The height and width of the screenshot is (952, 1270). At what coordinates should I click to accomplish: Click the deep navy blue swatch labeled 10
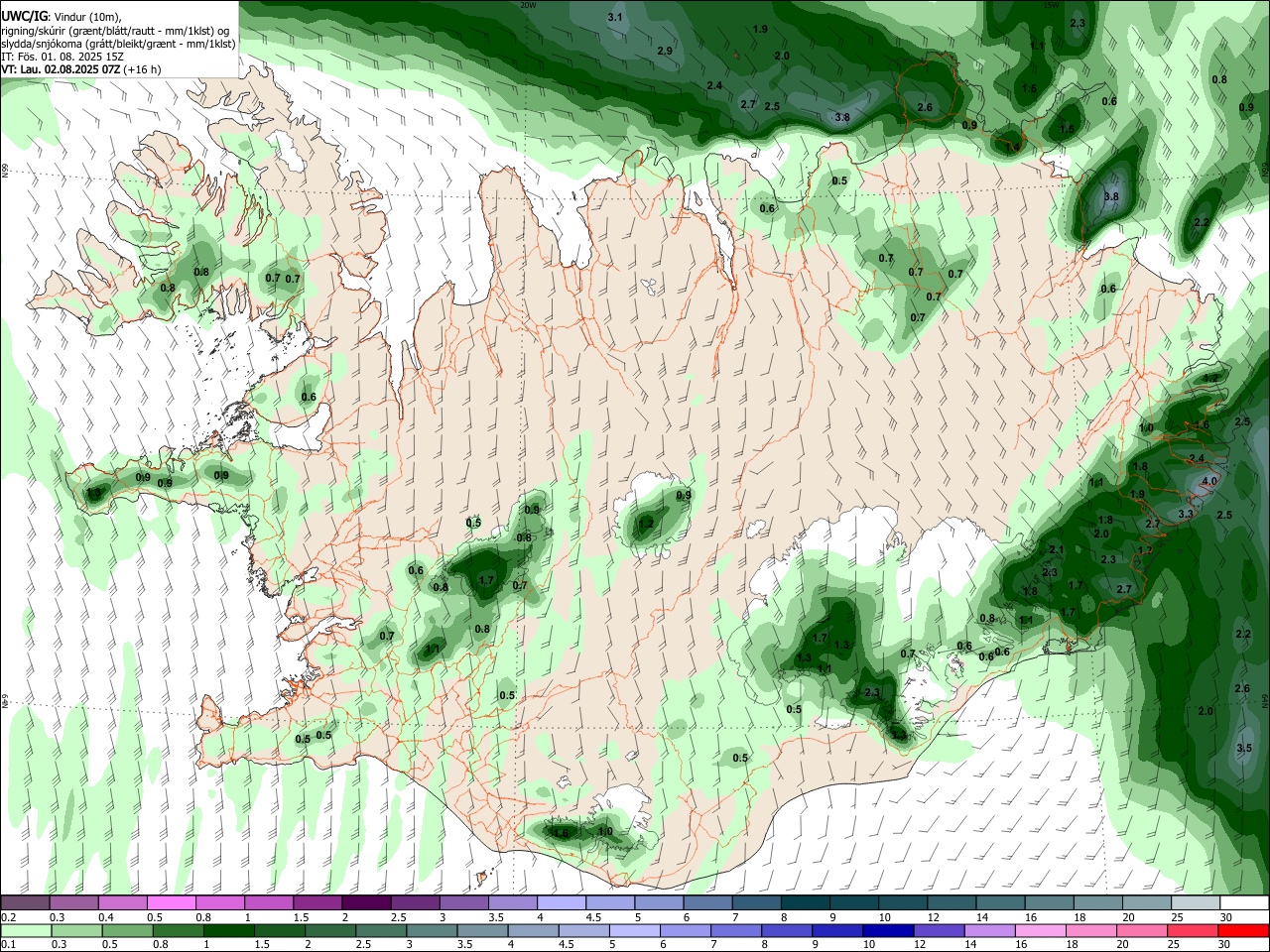click(x=888, y=930)
